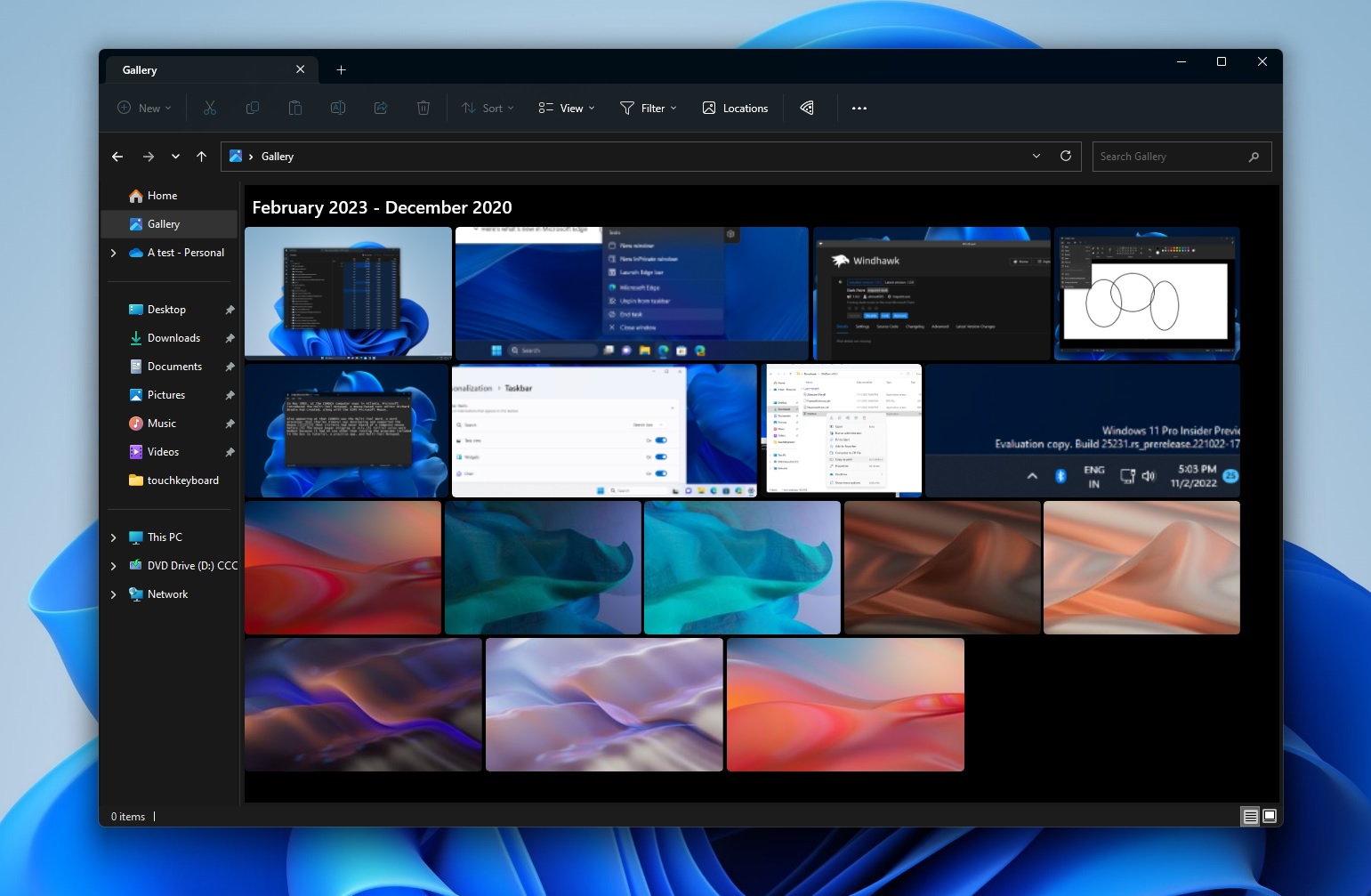This screenshot has height=896, width=1371.
Task: Share files via the Share icon
Action: (381, 108)
